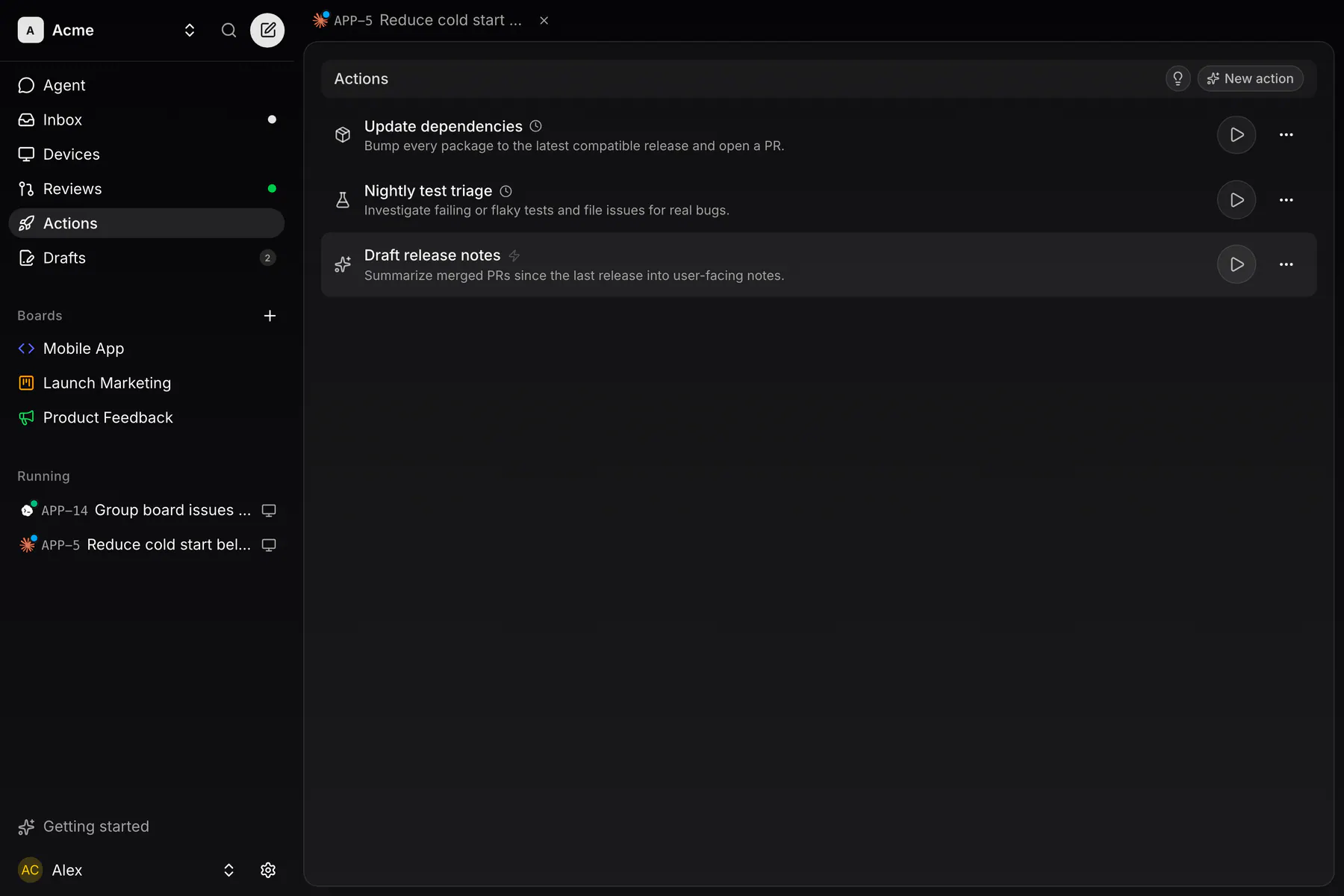Click the device monitor icon beside APP-5 running task
The width and height of the screenshot is (1344, 896).
click(269, 545)
